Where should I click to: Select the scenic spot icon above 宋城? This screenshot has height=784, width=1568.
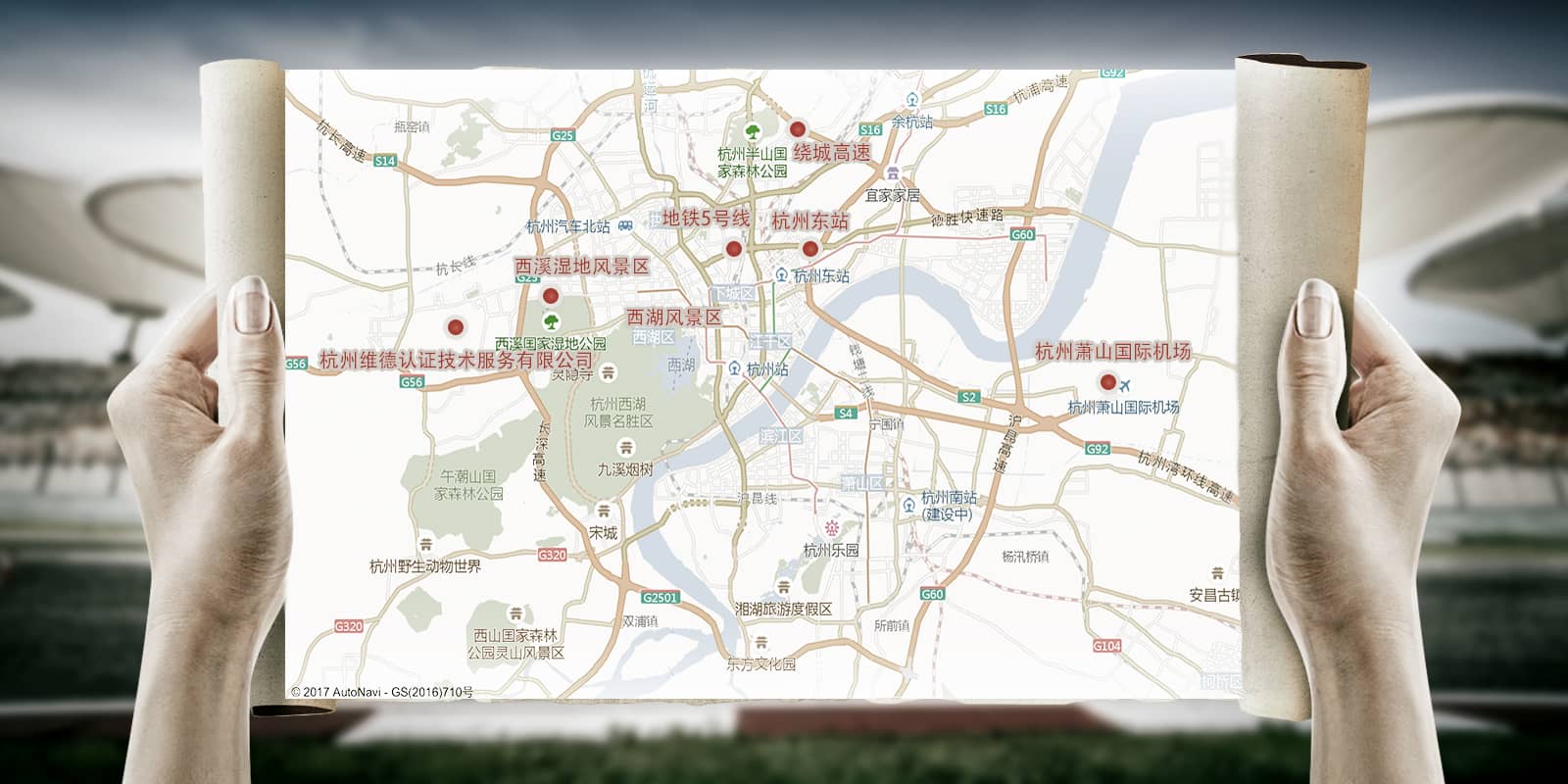pyautogui.click(x=604, y=510)
